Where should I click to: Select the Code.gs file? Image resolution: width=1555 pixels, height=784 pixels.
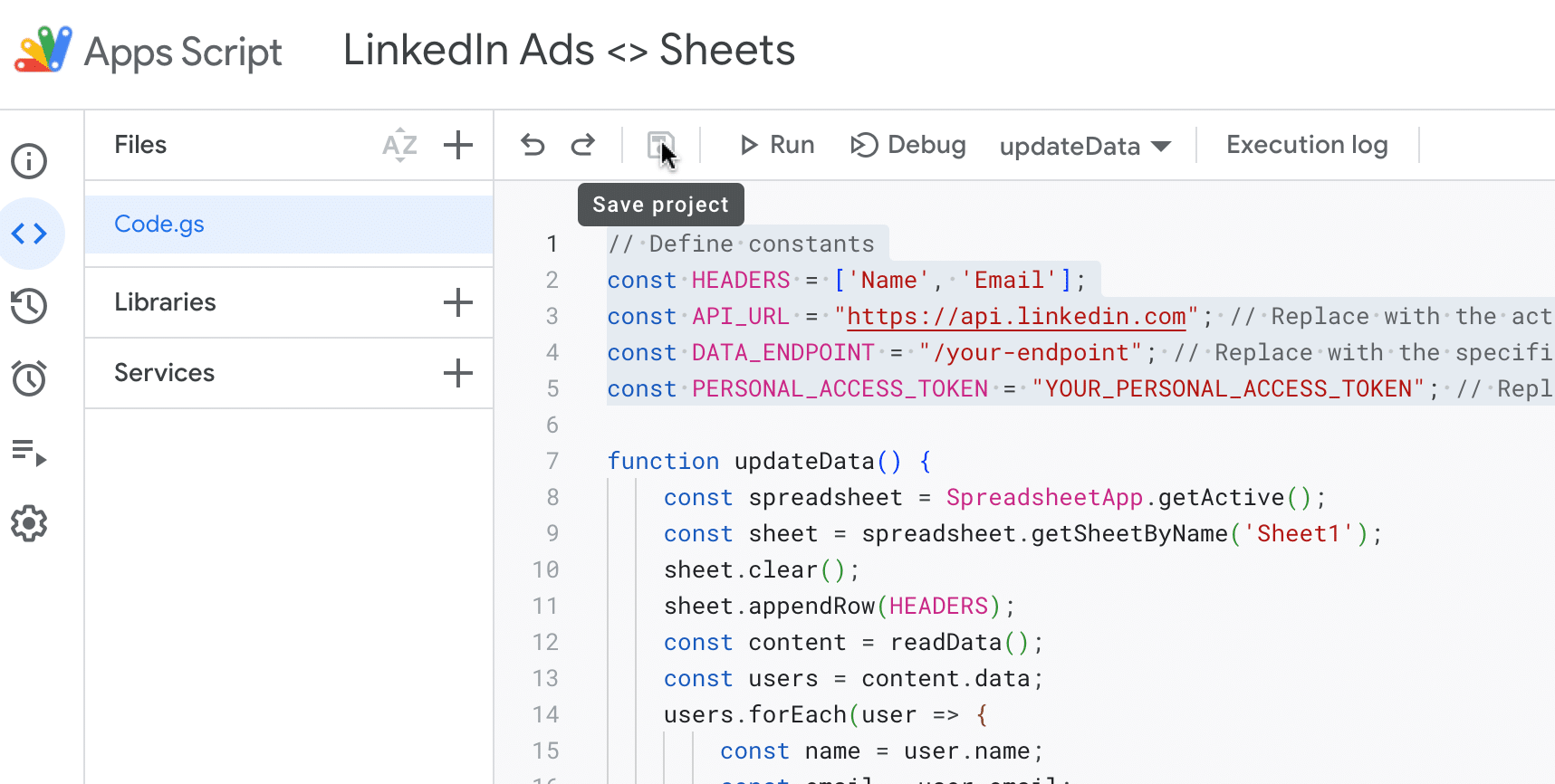289,224
